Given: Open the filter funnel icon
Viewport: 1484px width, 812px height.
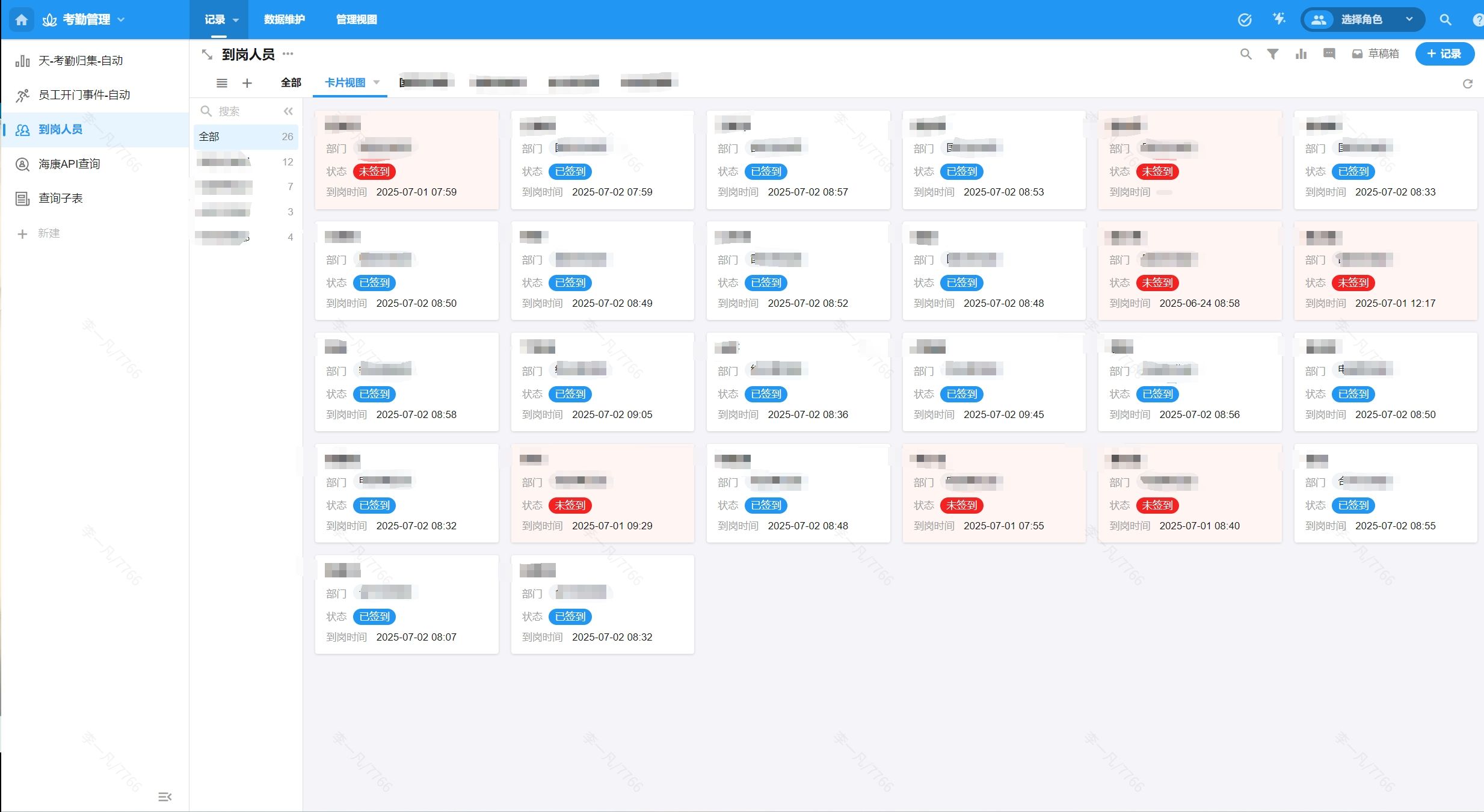Looking at the screenshot, I should pos(1273,54).
